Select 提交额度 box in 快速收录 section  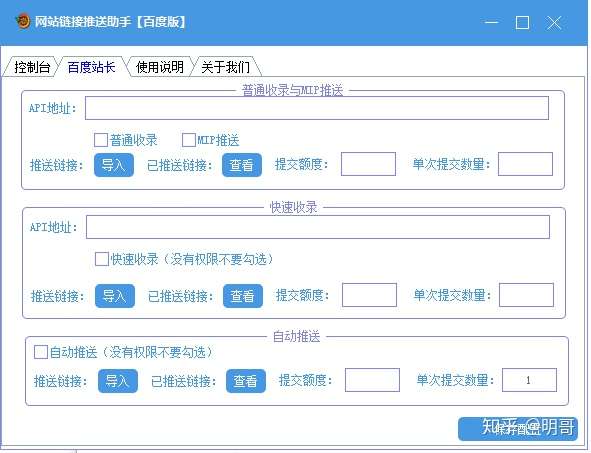click(x=369, y=295)
